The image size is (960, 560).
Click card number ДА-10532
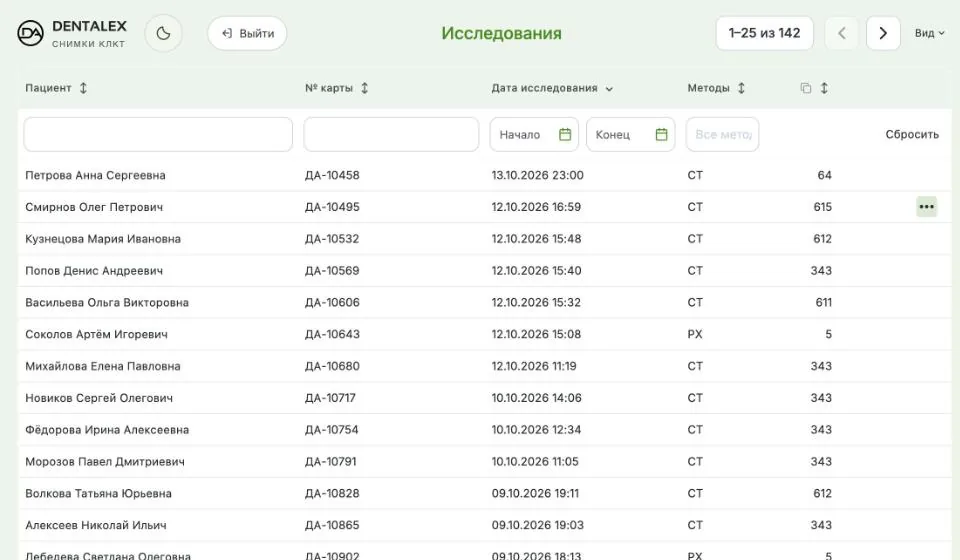[x=332, y=239]
